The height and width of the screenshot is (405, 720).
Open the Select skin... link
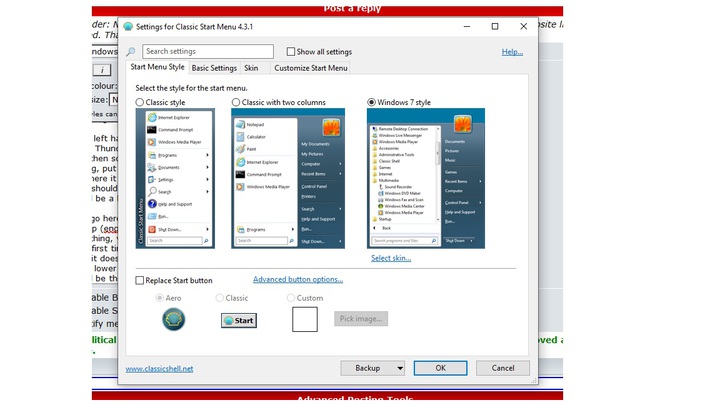tap(391, 258)
